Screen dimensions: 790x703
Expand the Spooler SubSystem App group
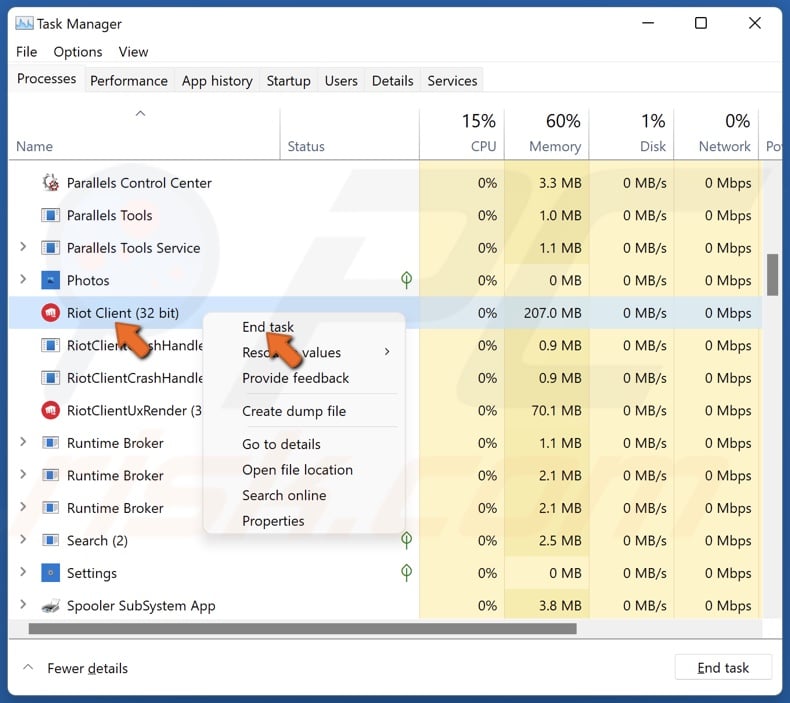pos(23,604)
